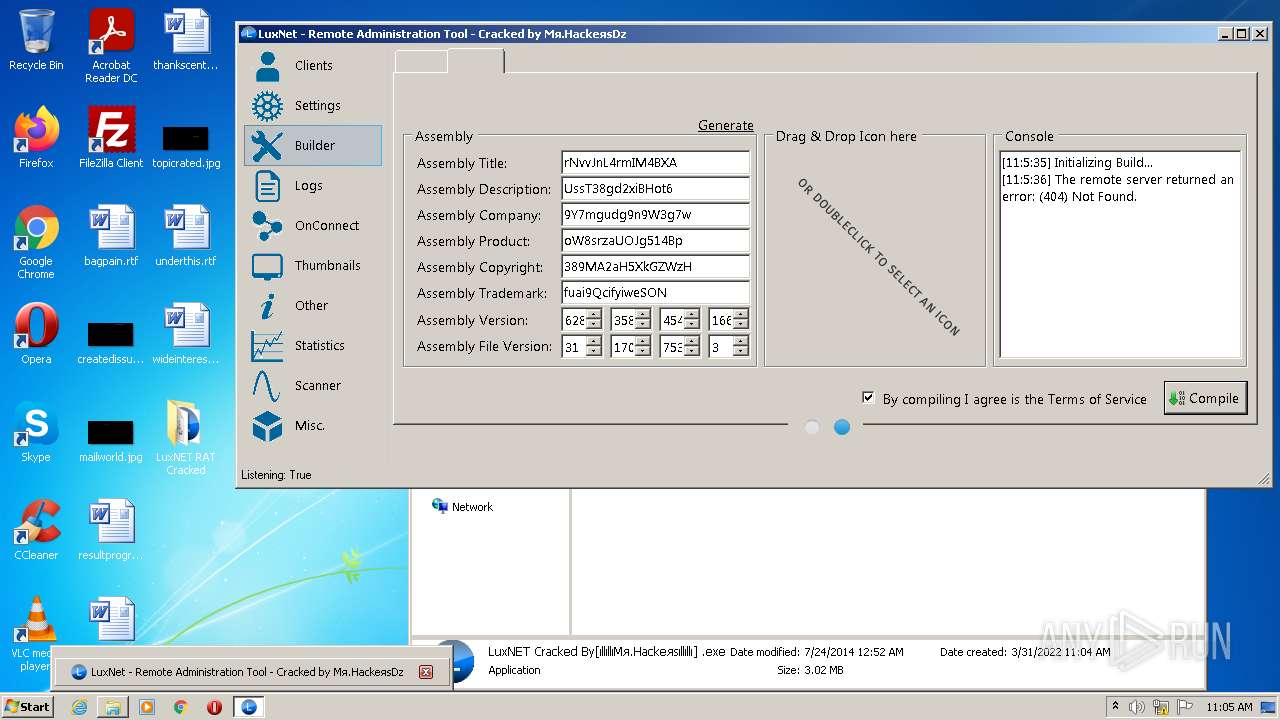The height and width of the screenshot is (720, 1280).
Task: Open the Scanner wave icon
Action: [x=267, y=386]
